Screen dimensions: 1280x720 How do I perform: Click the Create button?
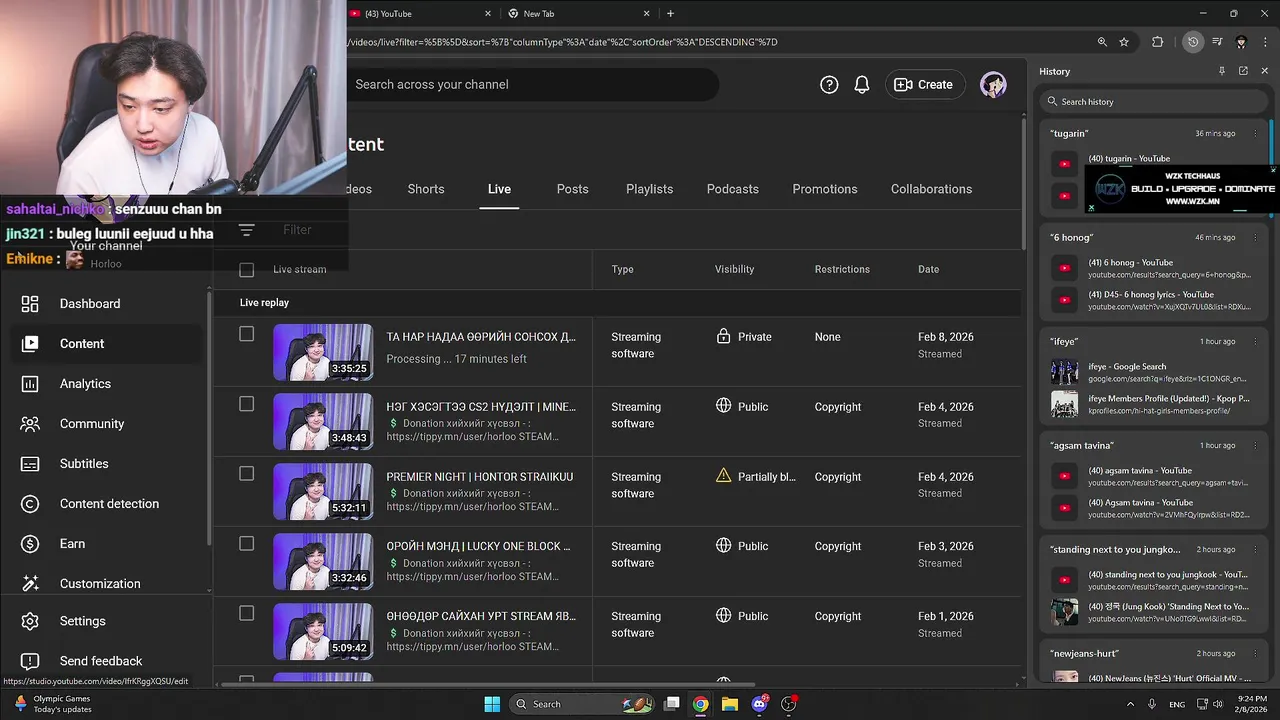(924, 85)
